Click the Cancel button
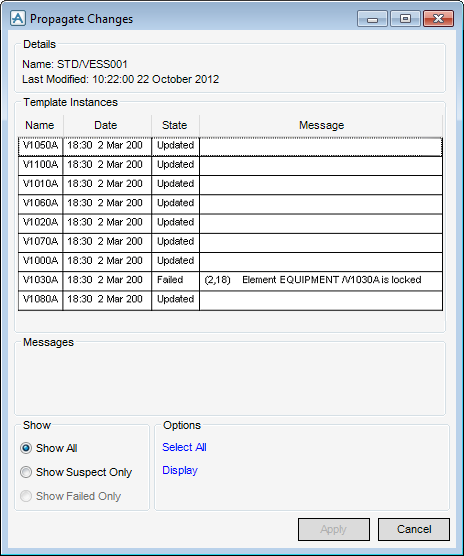 (414, 529)
